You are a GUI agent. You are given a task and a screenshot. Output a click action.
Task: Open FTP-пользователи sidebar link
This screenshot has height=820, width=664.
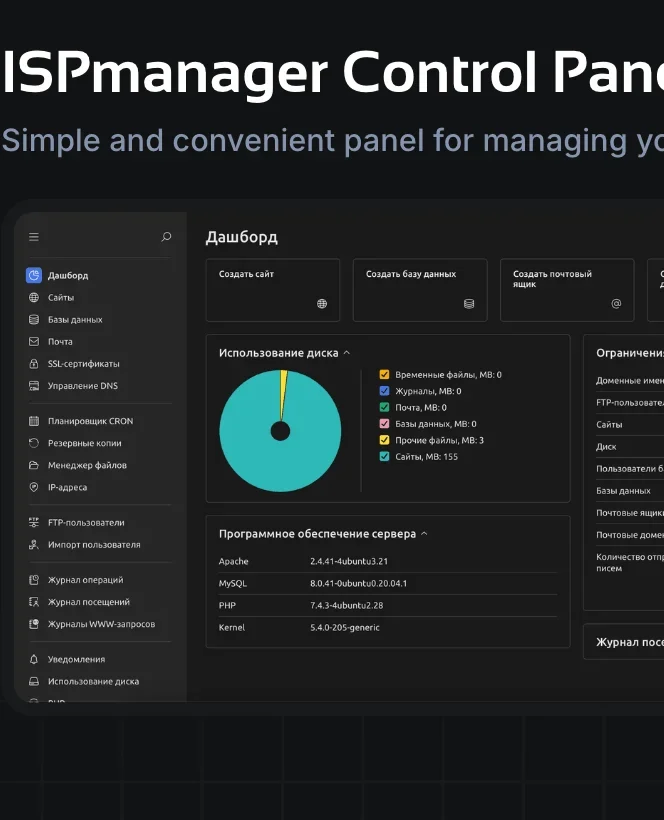[86, 522]
